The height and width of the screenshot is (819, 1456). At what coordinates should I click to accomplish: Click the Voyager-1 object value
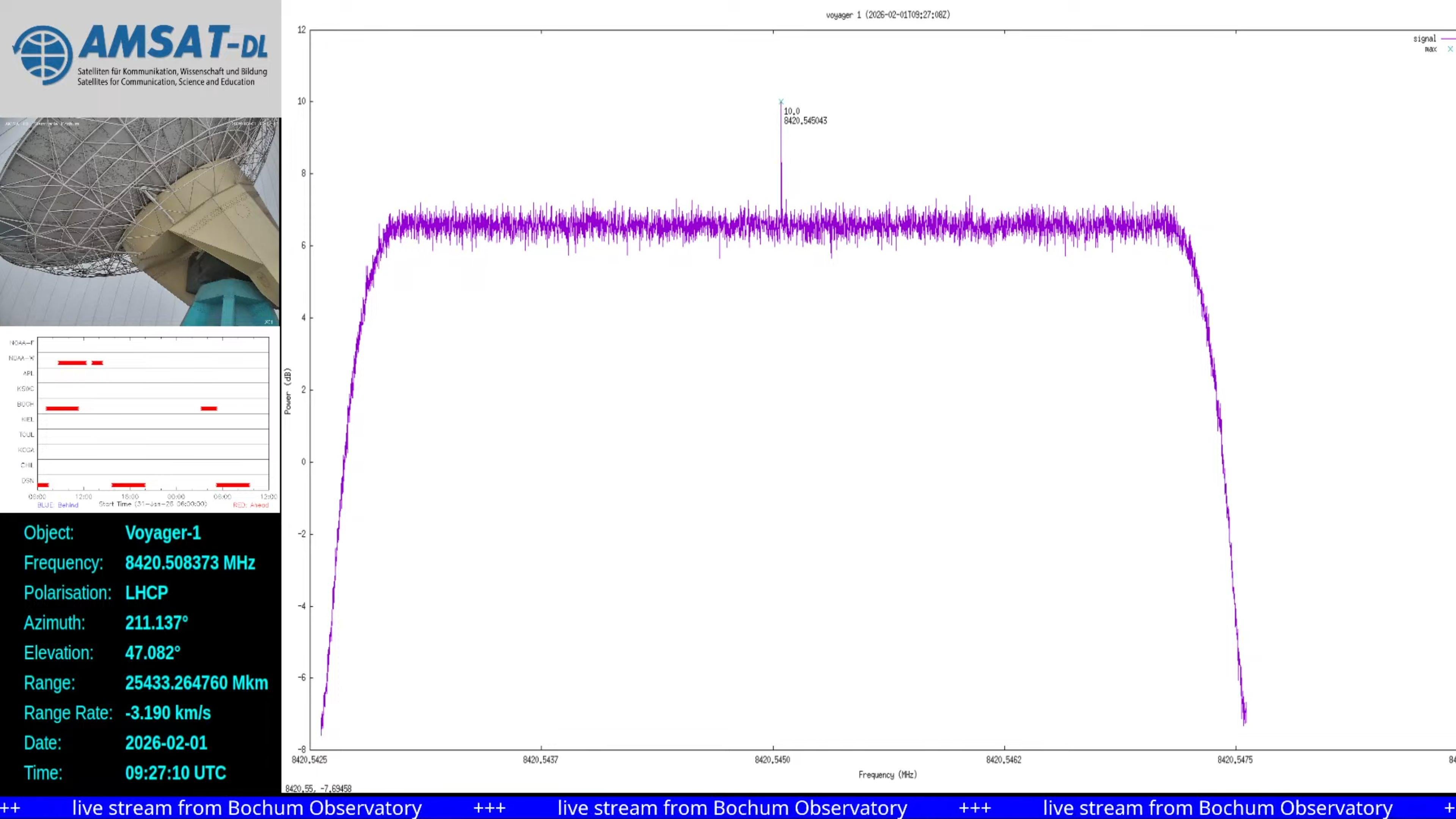[x=163, y=533]
